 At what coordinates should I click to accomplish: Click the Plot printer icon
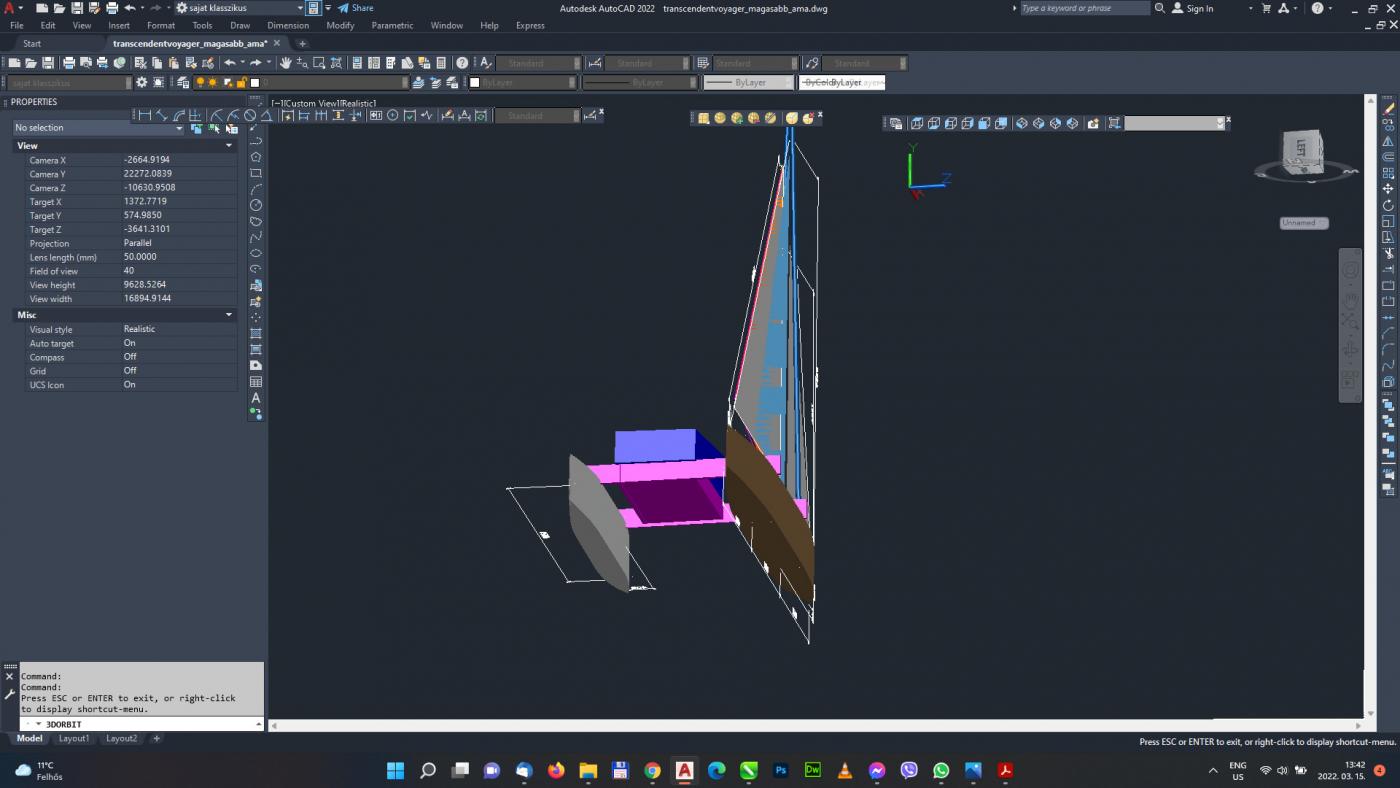[69, 63]
